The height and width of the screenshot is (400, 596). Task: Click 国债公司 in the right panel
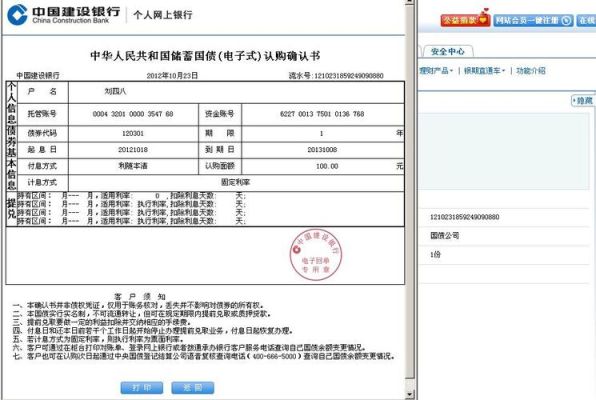444,236
